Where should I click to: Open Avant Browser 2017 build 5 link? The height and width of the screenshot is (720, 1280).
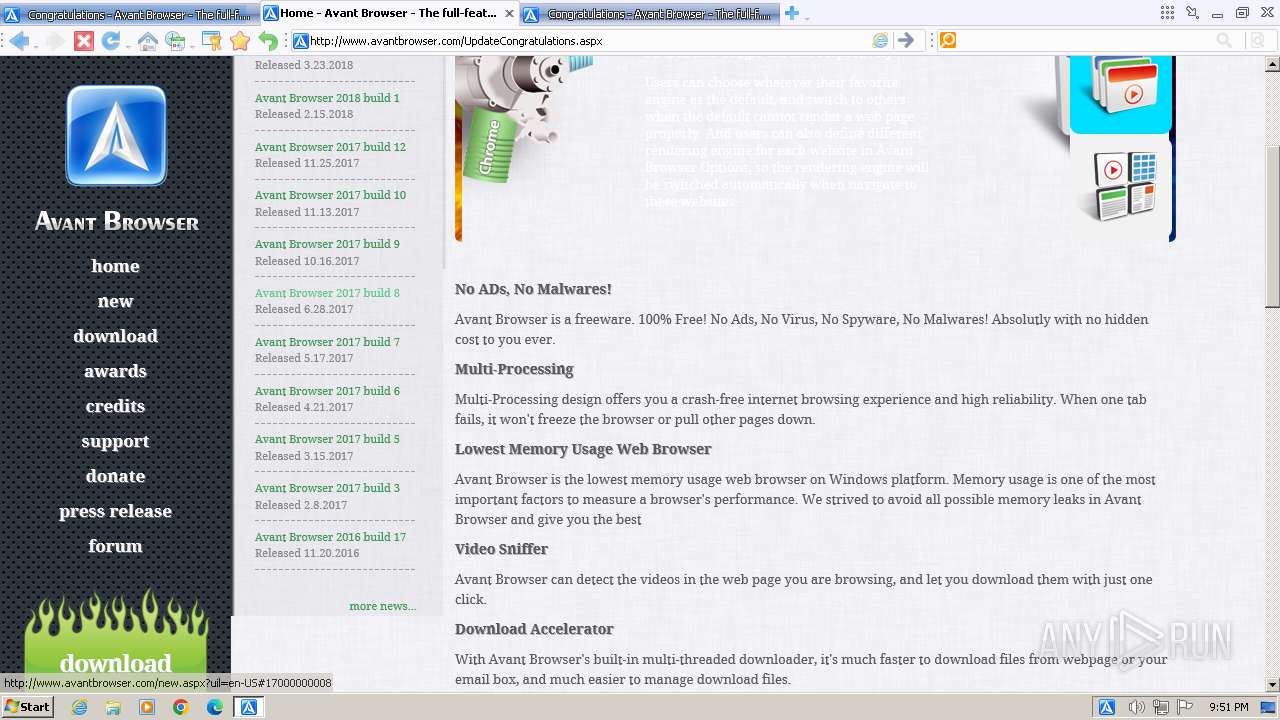pyautogui.click(x=327, y=439)
